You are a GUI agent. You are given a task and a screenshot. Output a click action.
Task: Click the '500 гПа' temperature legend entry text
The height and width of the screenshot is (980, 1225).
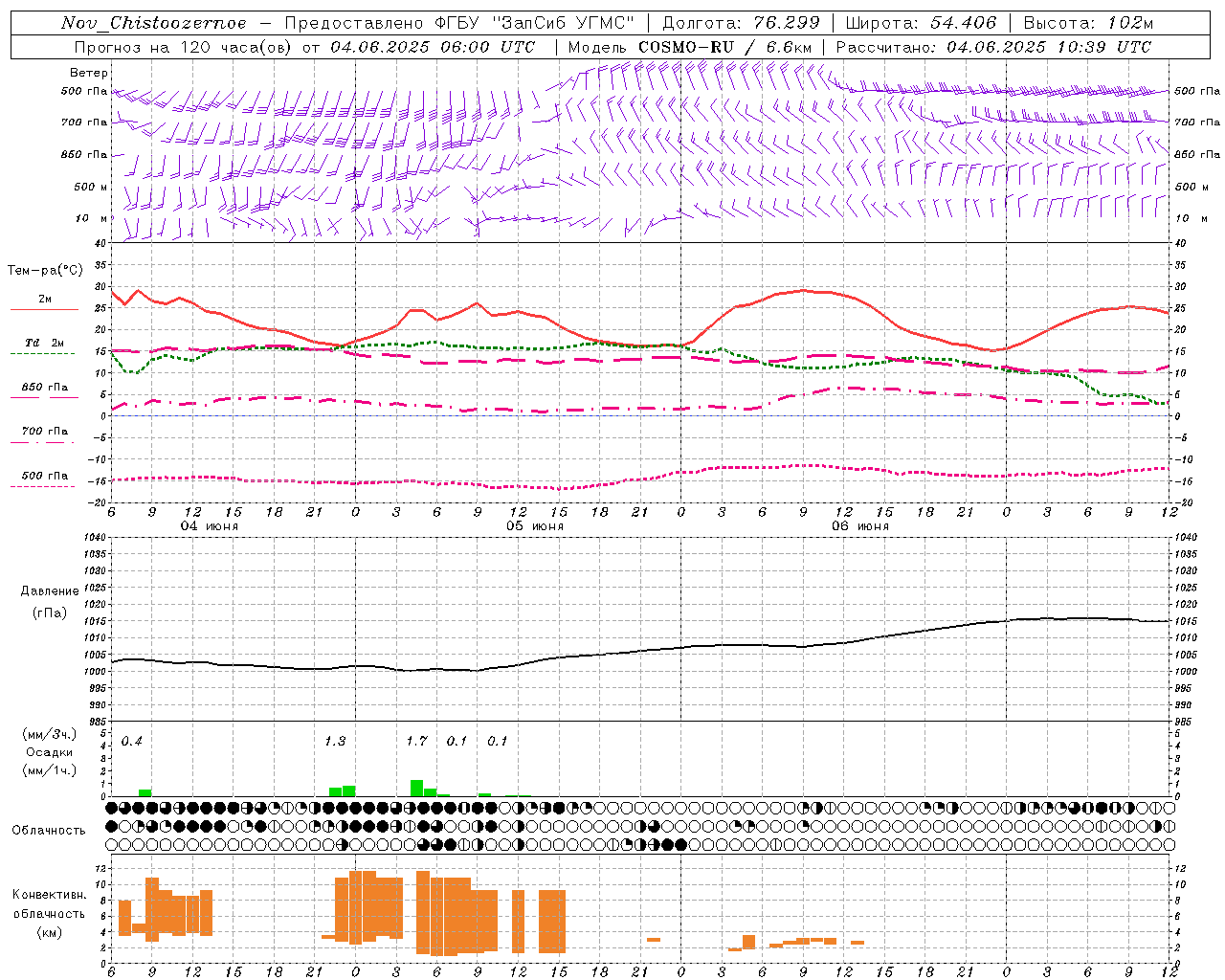point(45,476)
